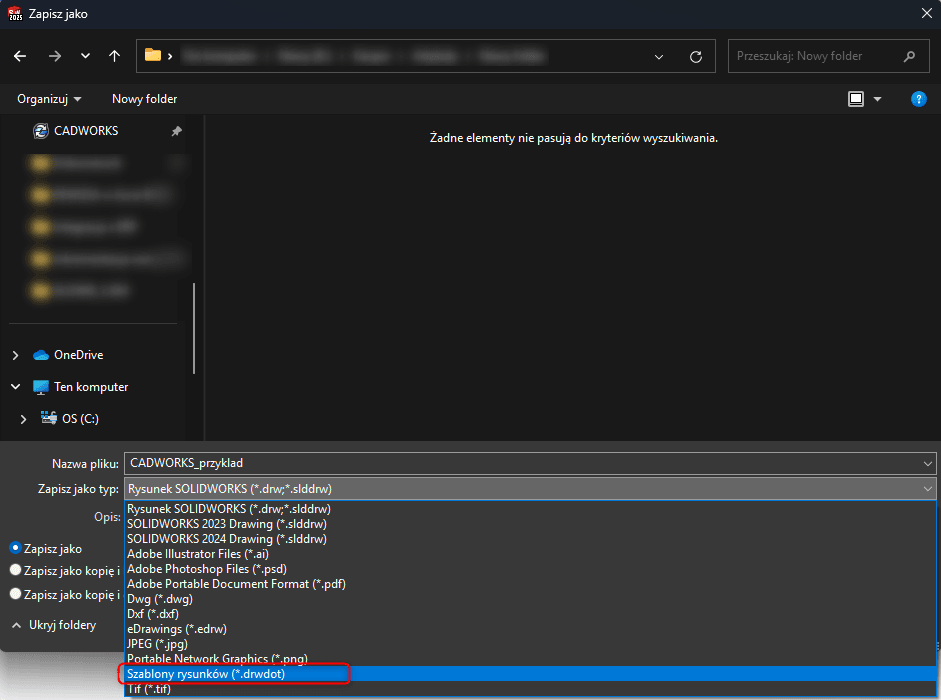Choose the eDrawings (*.edrw) type
Screen dimensions: 941x700
tap(530, 629)
